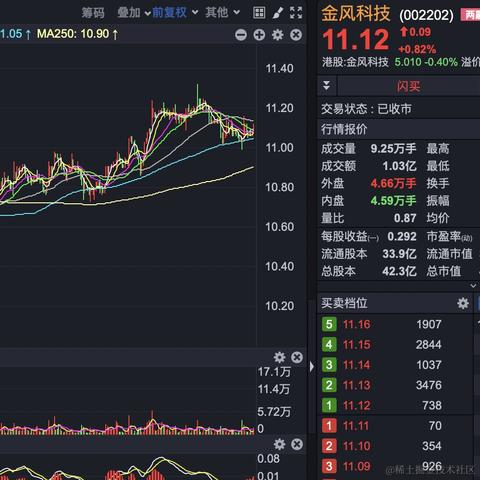This screenshot has width=480, height=480.
Task: Click the stock name 金风科技
Action: (356, 13)
